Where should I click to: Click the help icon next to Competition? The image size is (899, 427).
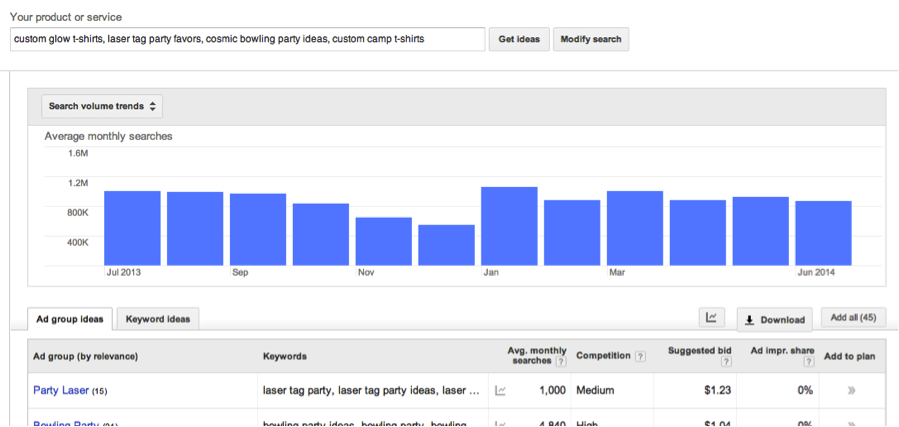pos(640,357)
